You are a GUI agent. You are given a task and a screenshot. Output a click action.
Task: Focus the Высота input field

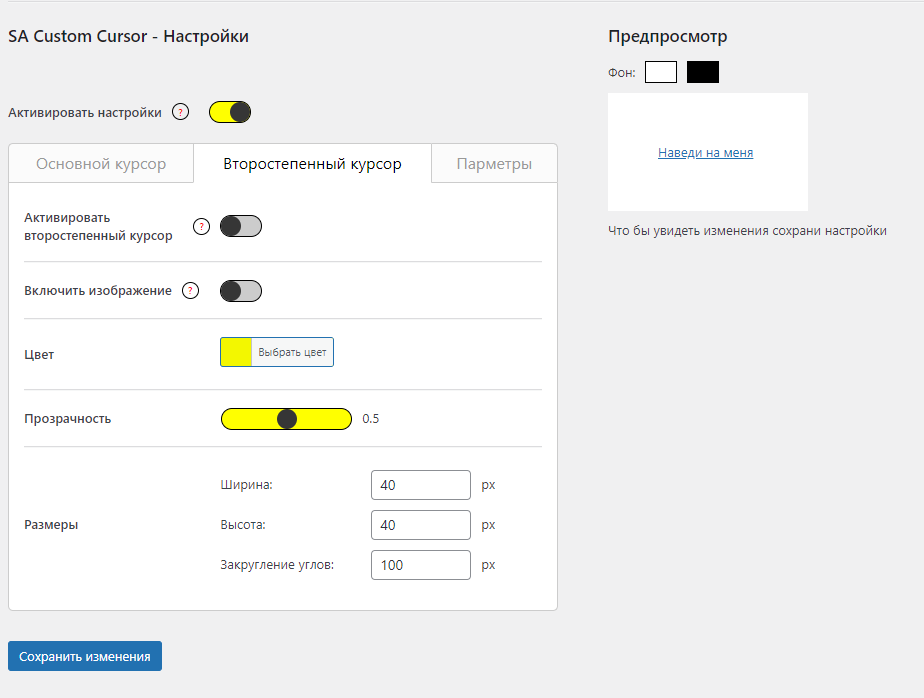pyautogui.click(x=420, y=525)
